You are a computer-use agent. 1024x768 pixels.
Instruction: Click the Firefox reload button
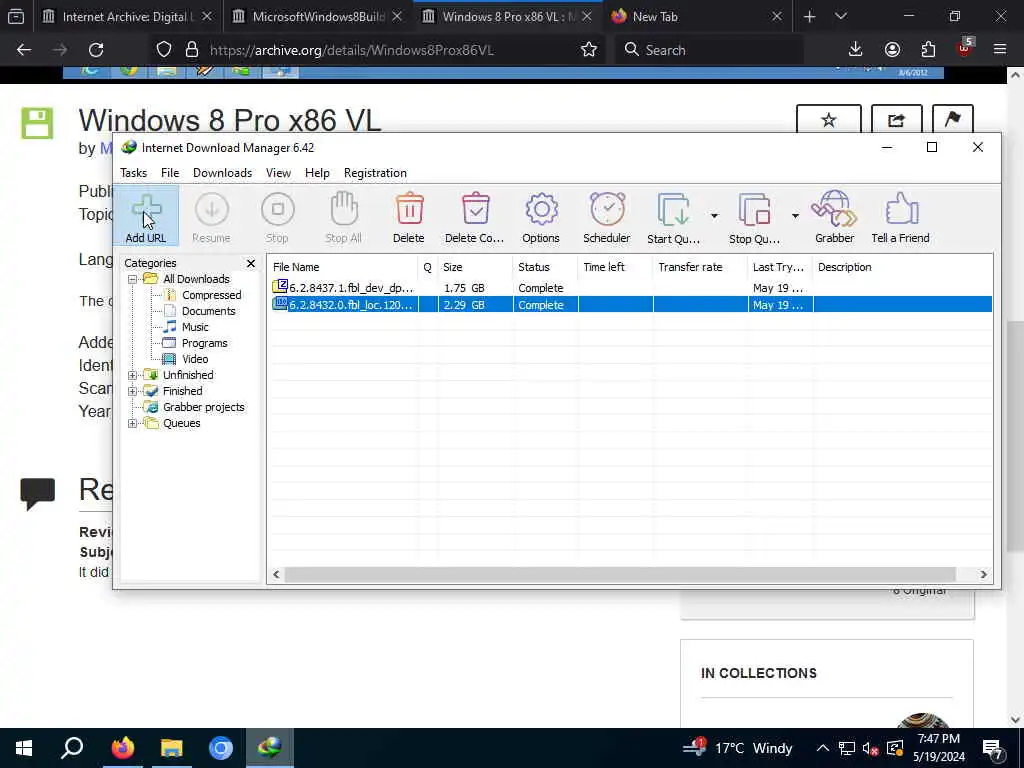click(x=97, y=50)
